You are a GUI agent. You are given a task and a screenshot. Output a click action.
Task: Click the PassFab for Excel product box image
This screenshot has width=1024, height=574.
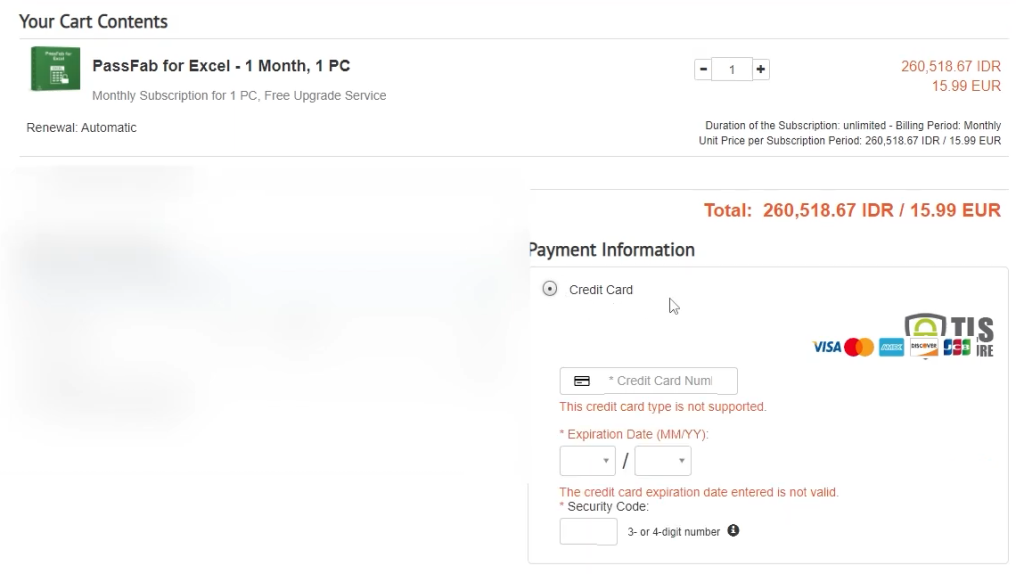pos(55,69)
